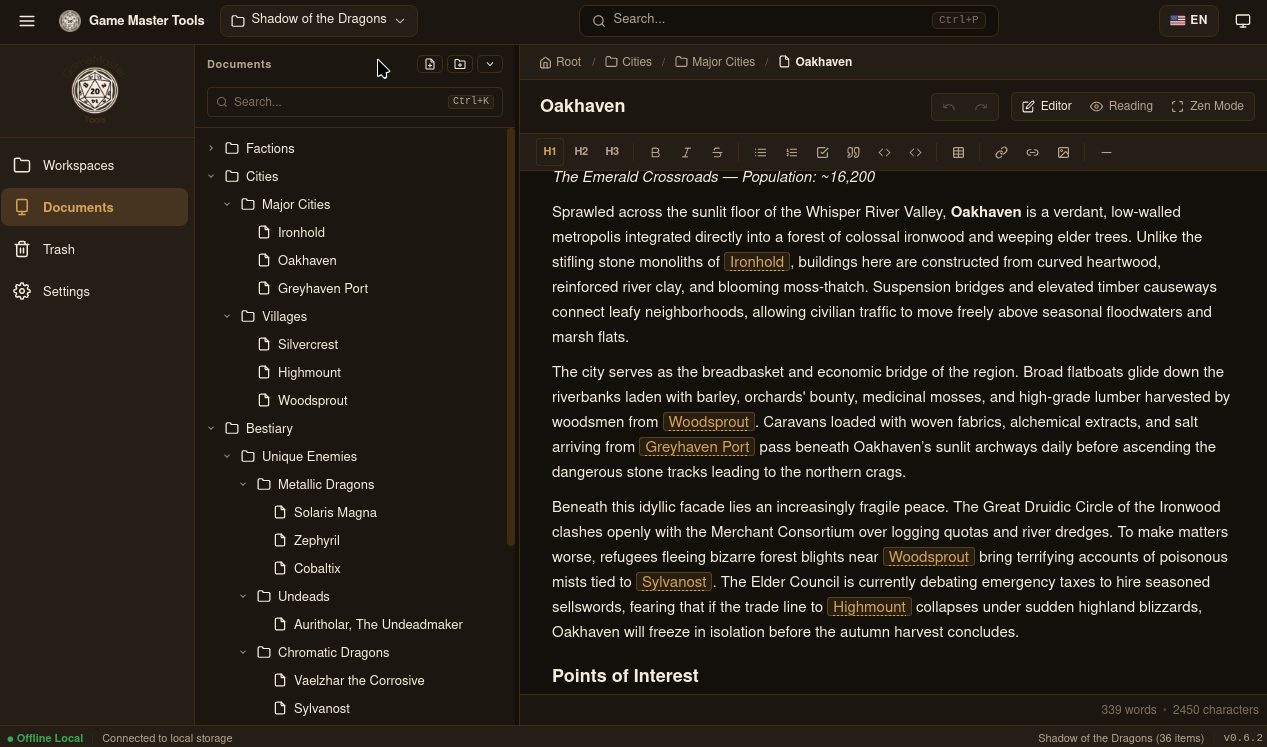Follow the Highmount link in the text
Screen dimensions: 1267x747
coord(869,607)
